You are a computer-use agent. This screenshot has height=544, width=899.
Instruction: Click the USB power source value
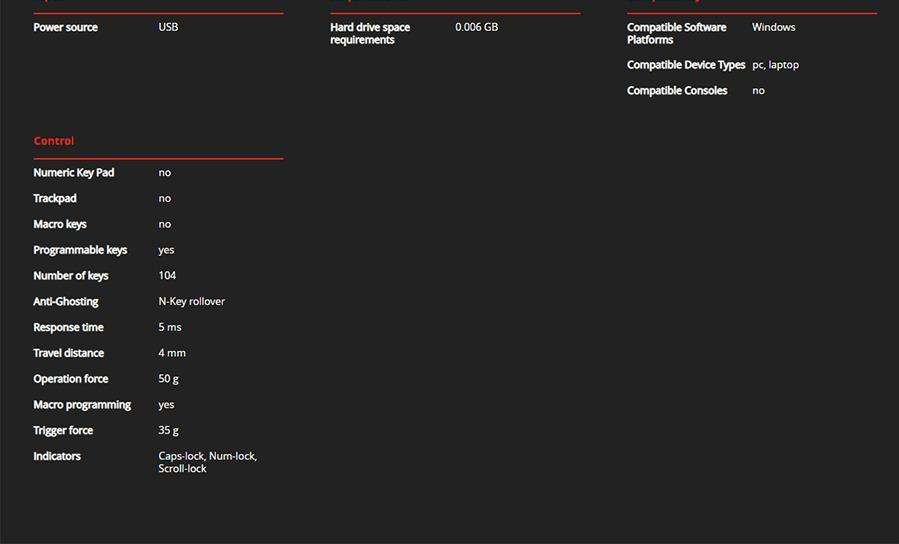[x=168, y=27]
